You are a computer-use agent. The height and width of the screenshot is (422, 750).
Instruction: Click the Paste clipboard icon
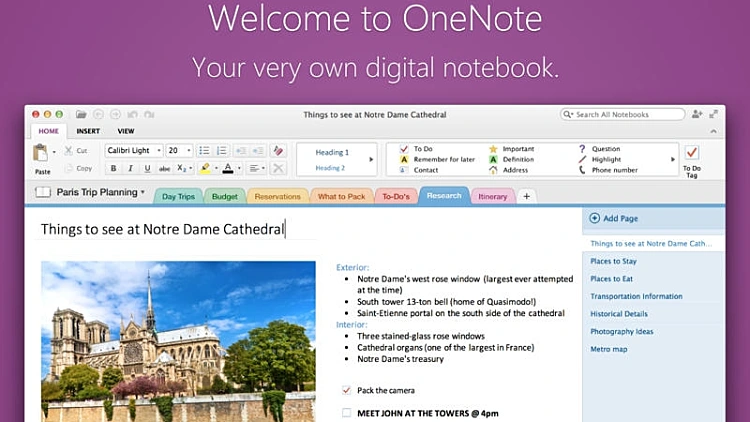(x=41, y=153)
